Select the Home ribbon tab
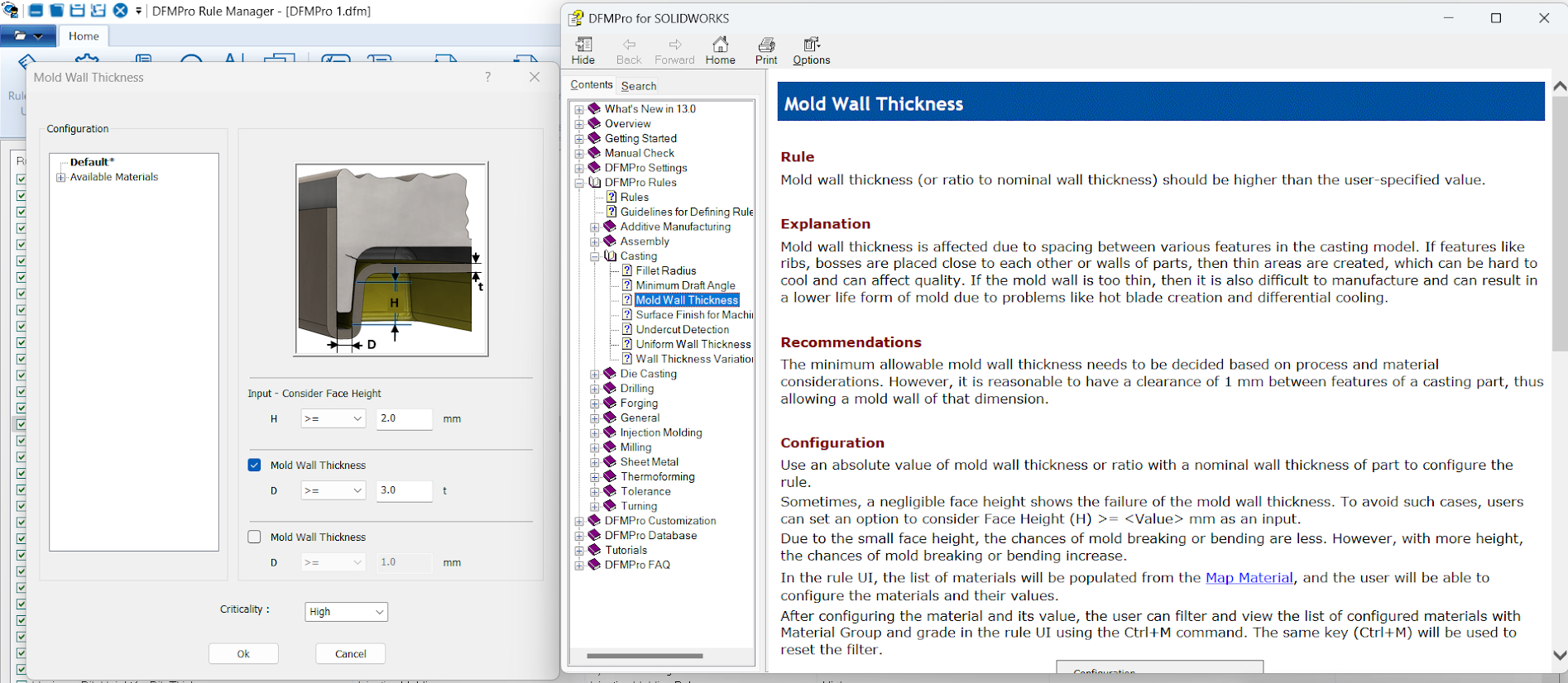The image size is (1568, 683). 84,36
